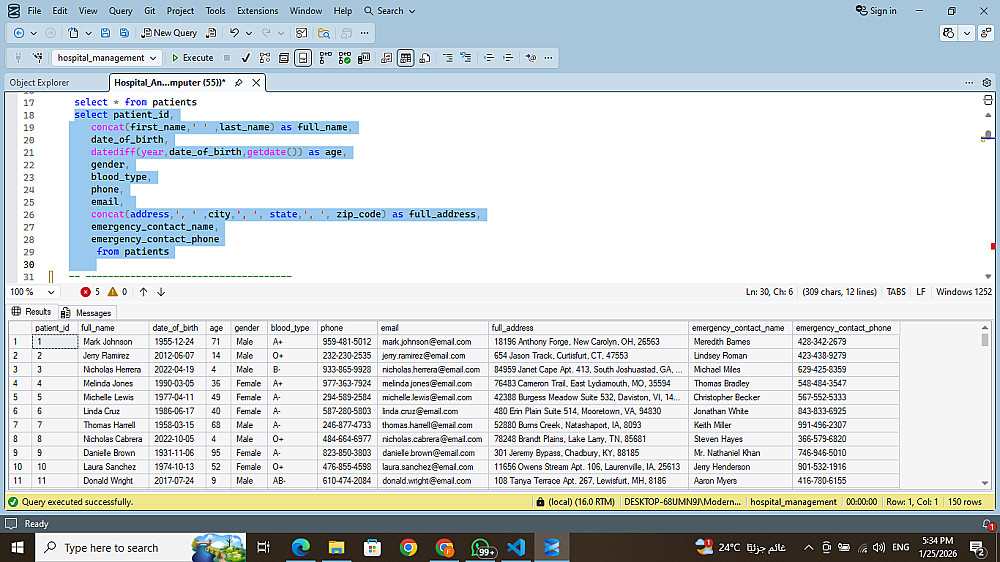This screenshot has height=562, width=1000.
Task: Open the Tools menu
Action: (x=215, y=11)
